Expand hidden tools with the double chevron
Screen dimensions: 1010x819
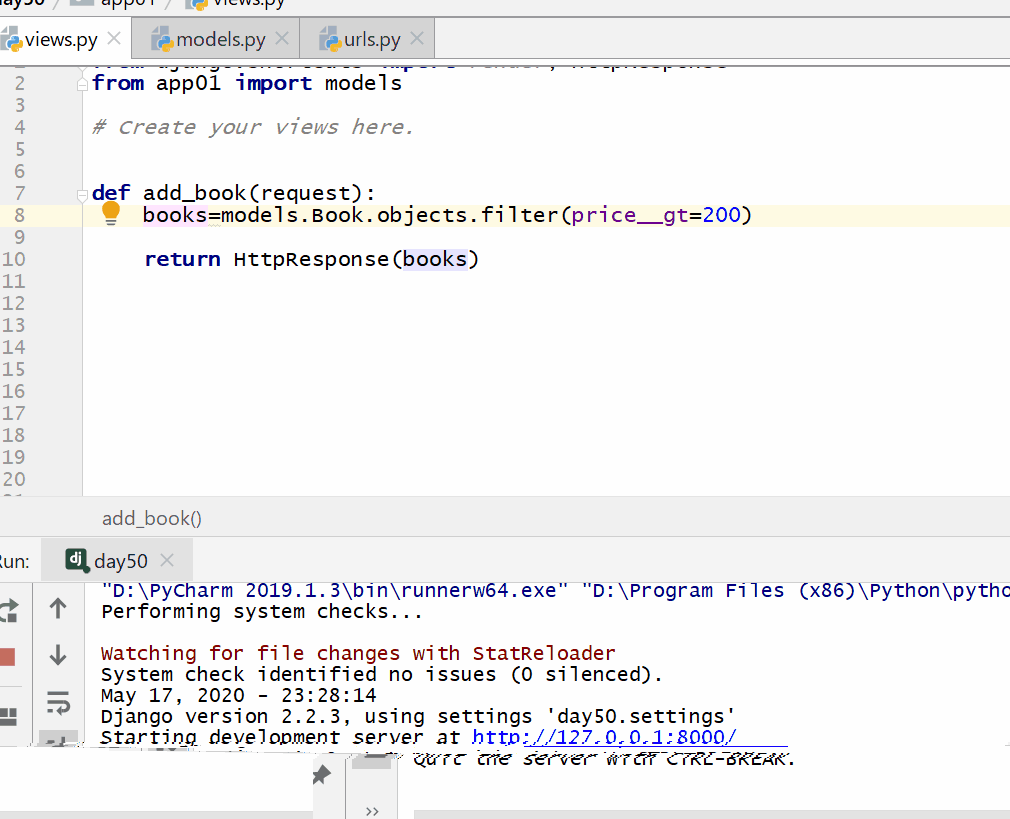[x=372, y=810]
